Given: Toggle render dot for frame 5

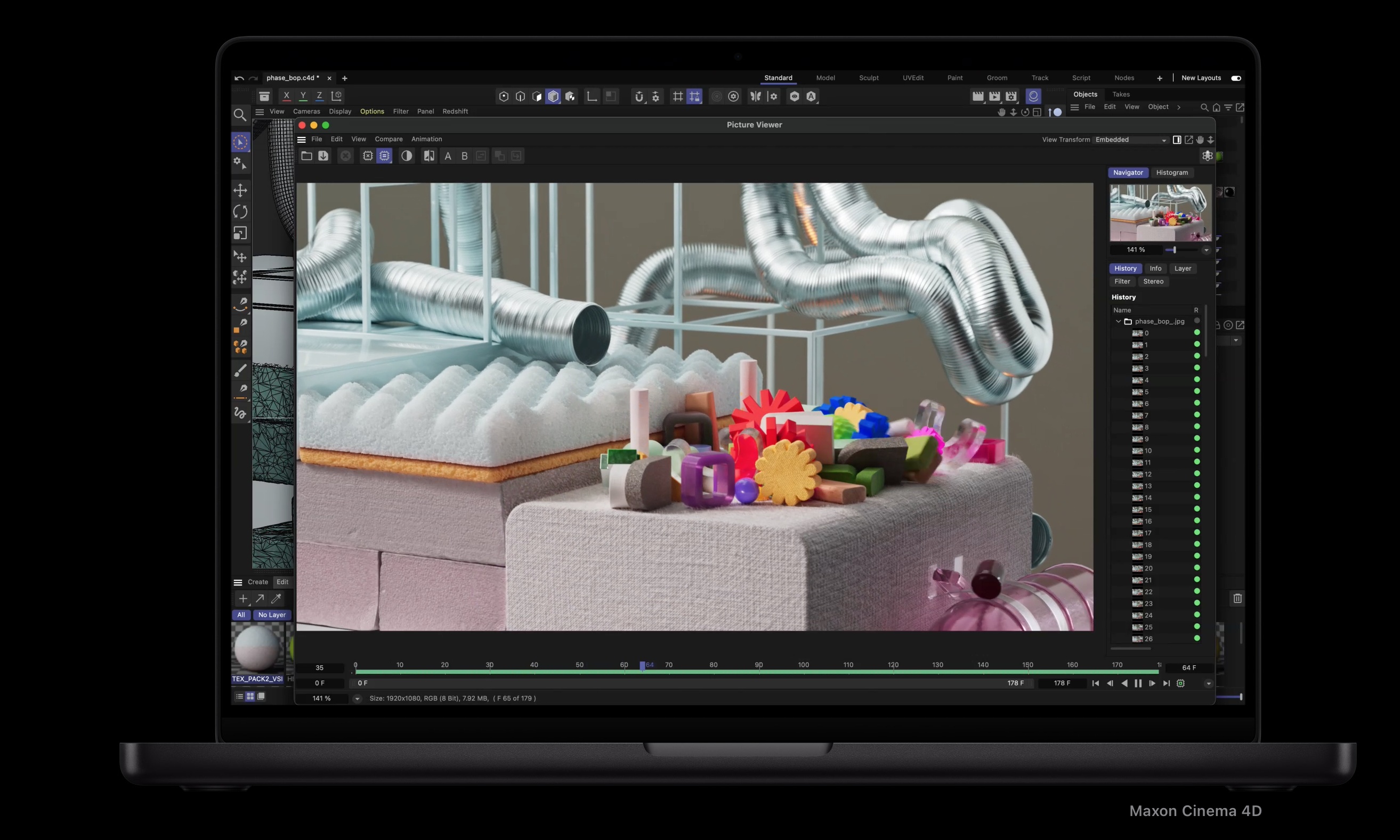Looking at the screenshot, I should point(1196,391).
